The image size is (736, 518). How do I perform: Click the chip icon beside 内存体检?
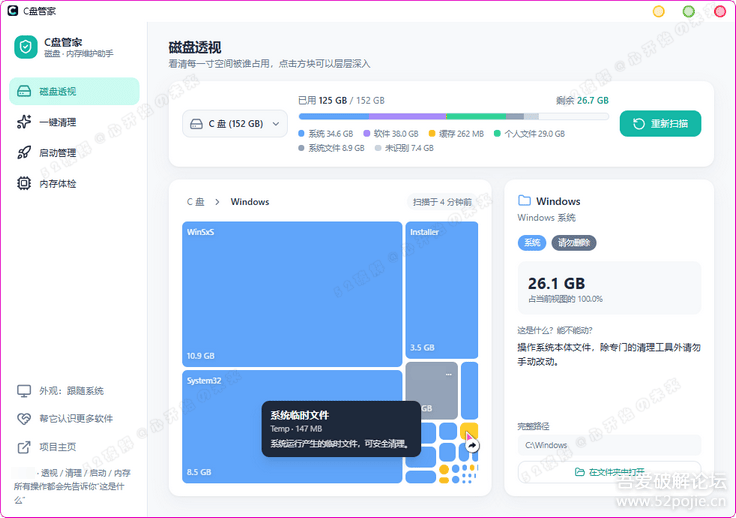24,183
